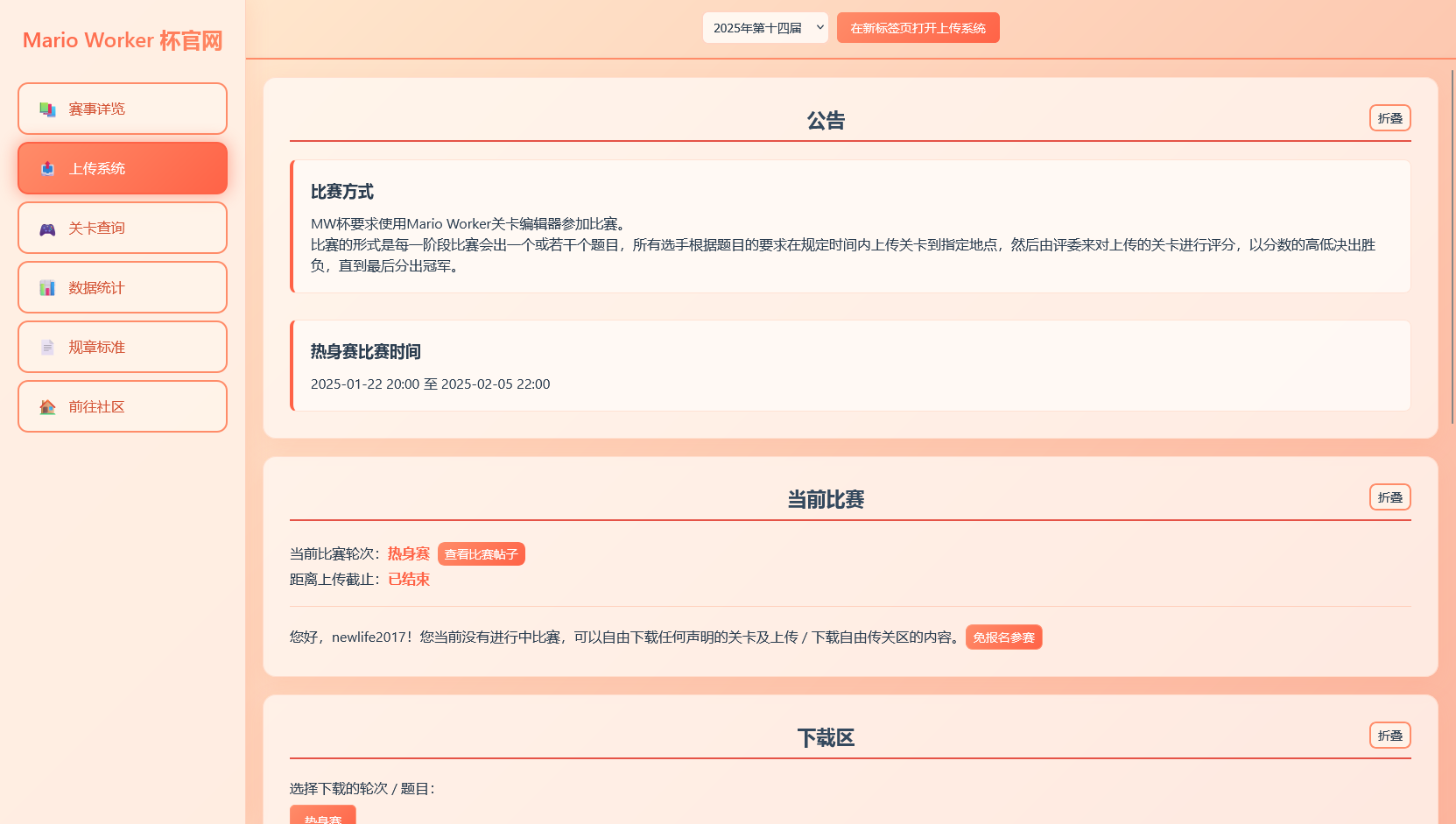Image resolution: width=1456 pixels, height=824 pixels.
Task: Collapse the 公告 section with 折叠
Action: pyautogui.click(x=1389, y=118)
